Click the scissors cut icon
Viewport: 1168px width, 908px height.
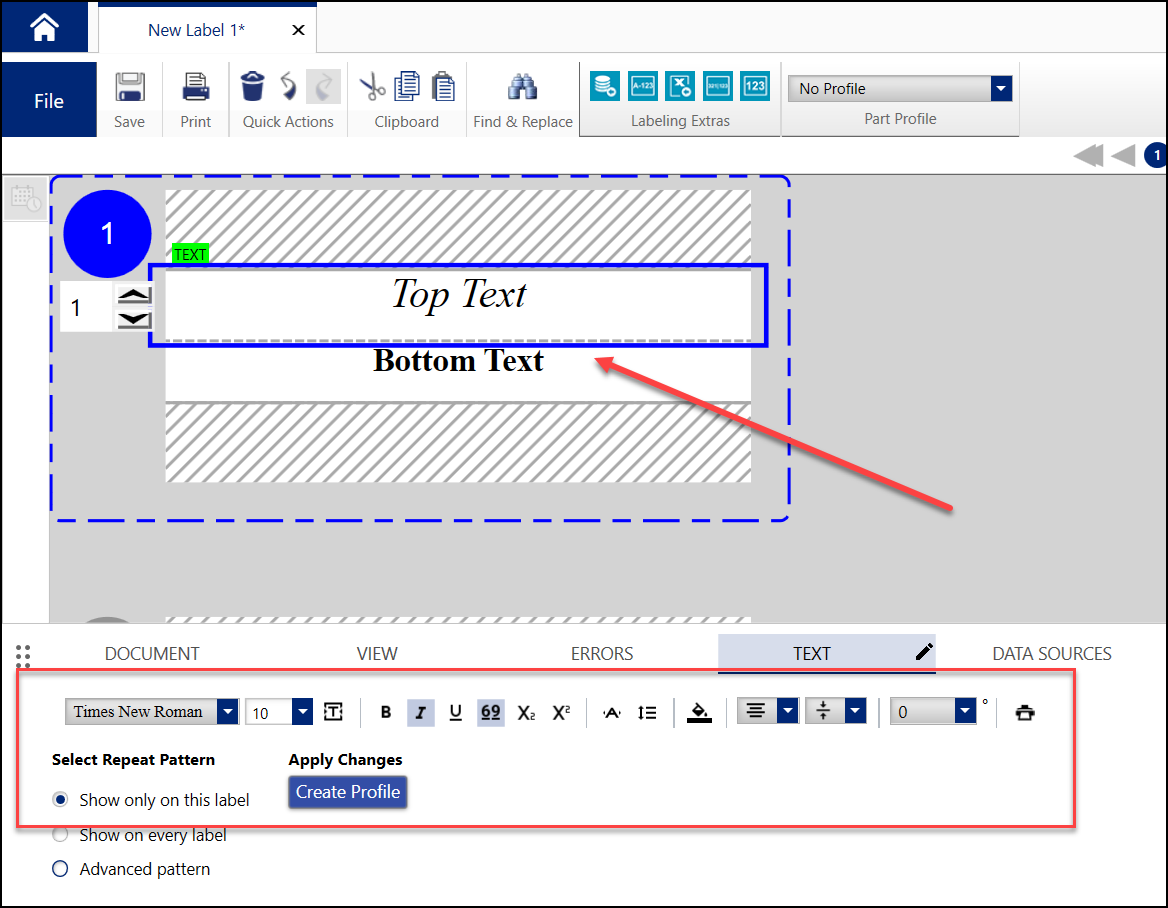372,87
